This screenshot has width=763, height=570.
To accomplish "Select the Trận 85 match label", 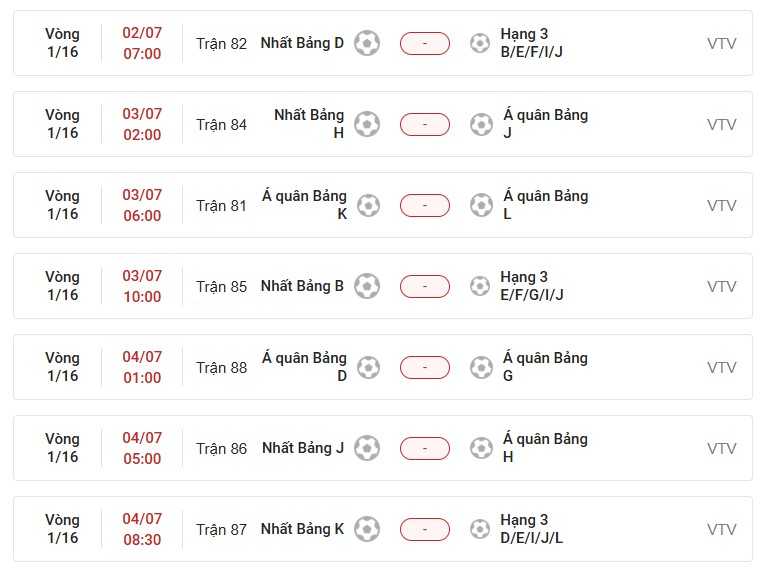I will (221, 286).
